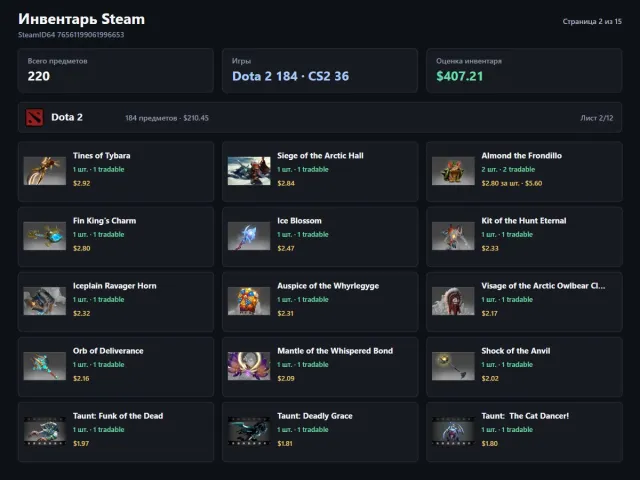Click Taunt: Funk of the Dead thumbnail
Screen dimensions: 640x480
point(44,431)
